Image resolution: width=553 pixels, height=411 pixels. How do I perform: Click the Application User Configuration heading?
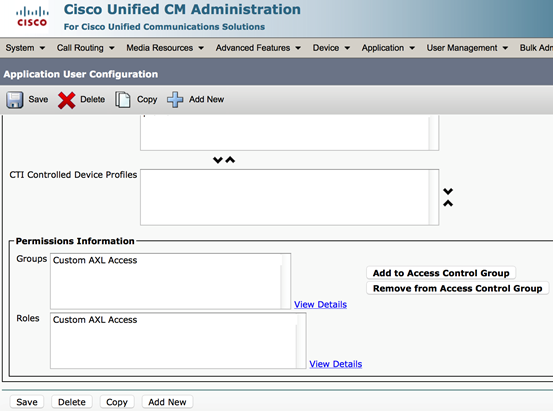tap(81, 74)
